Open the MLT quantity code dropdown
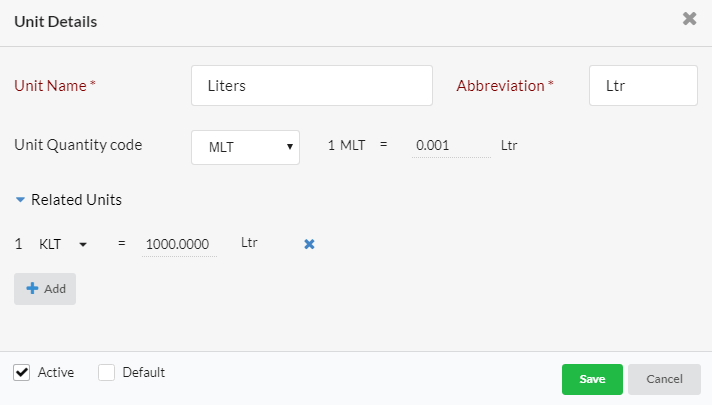Image resolution: width=712 pixels, height=405 pixels. (x=245, y=147)
